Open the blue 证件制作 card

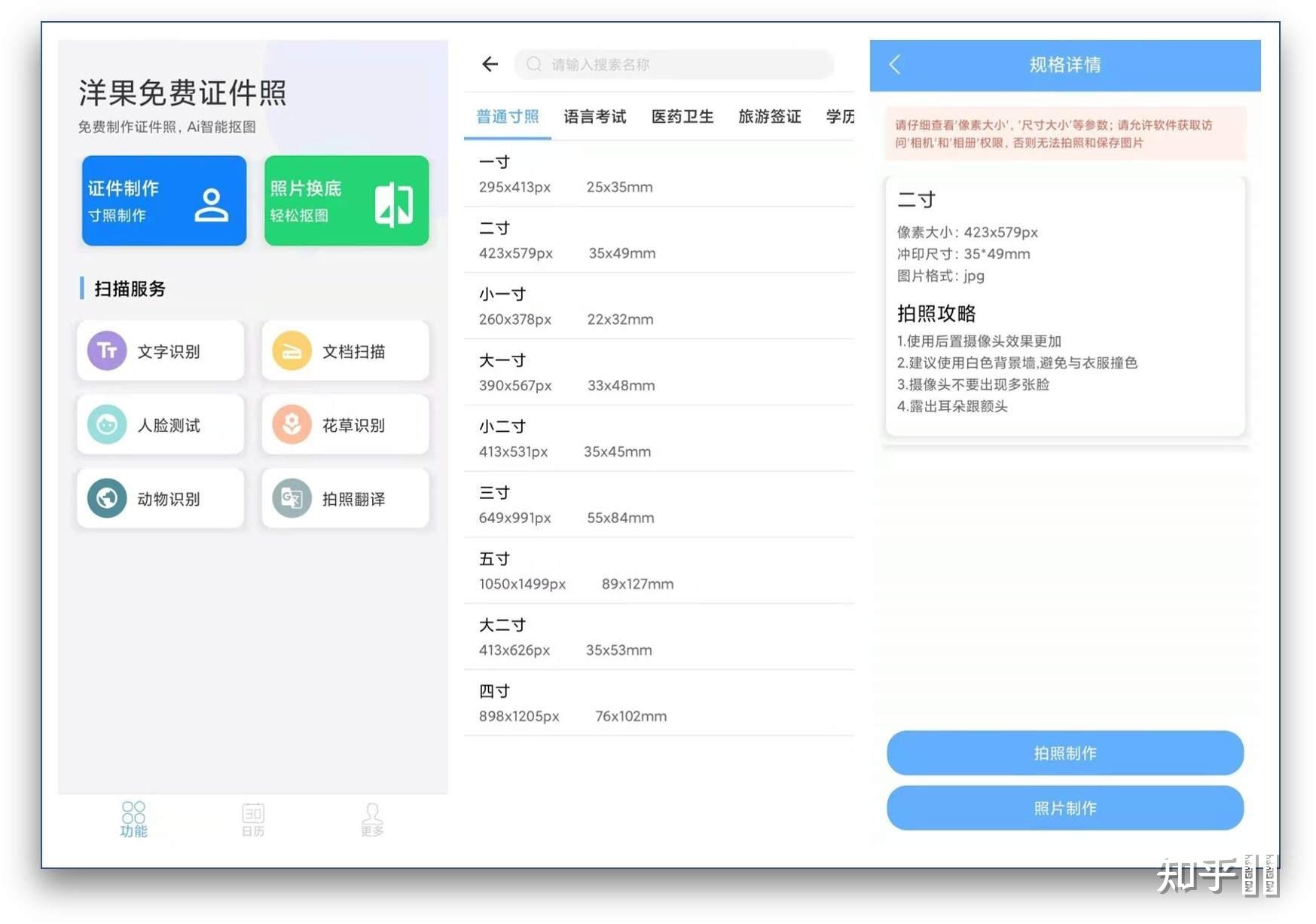click(x=164, y=200)
